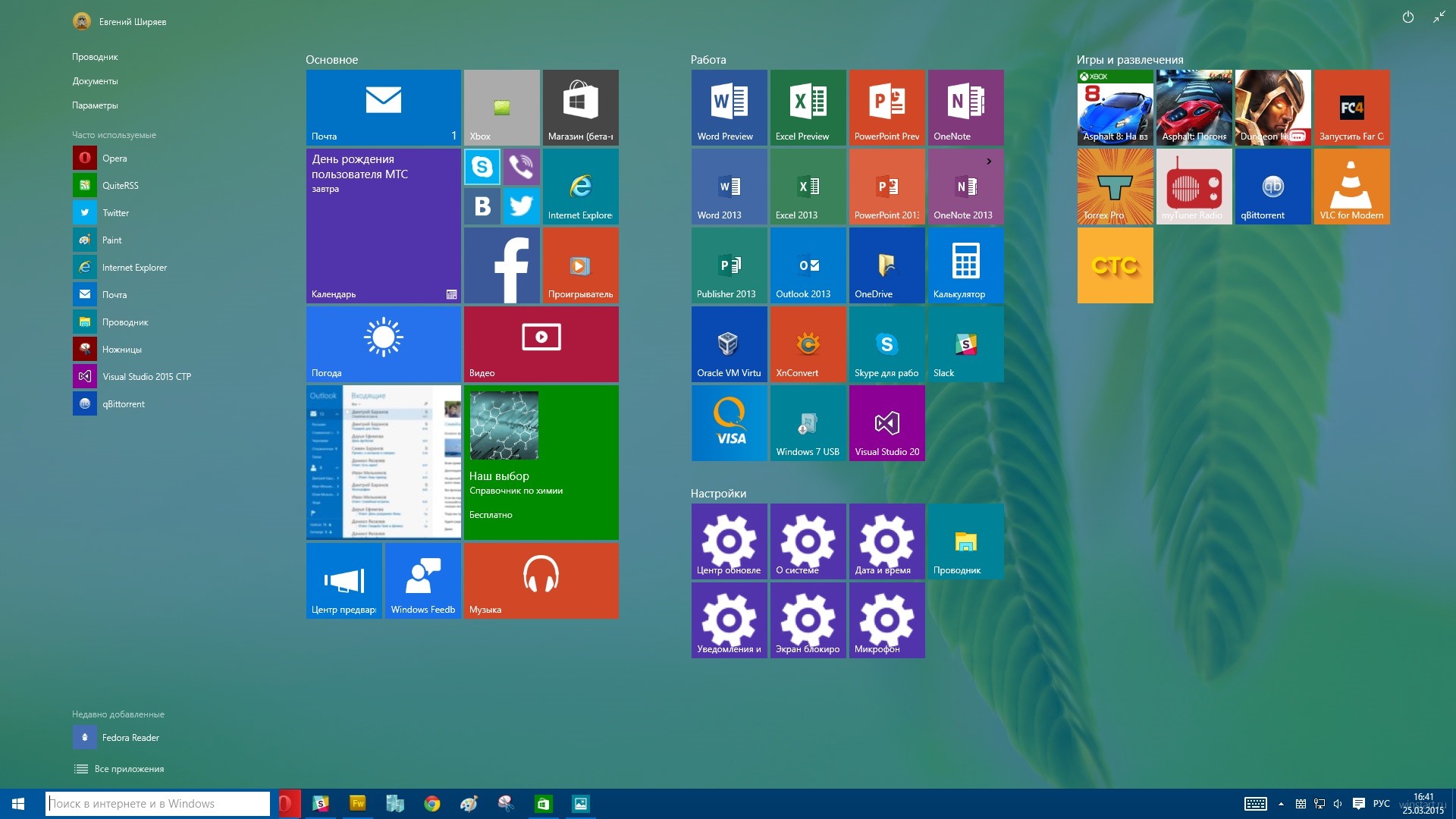Viewport: 1456px width, 819px height.
Task: Open the Магазин store tile
Action: [x=580, y=107]
